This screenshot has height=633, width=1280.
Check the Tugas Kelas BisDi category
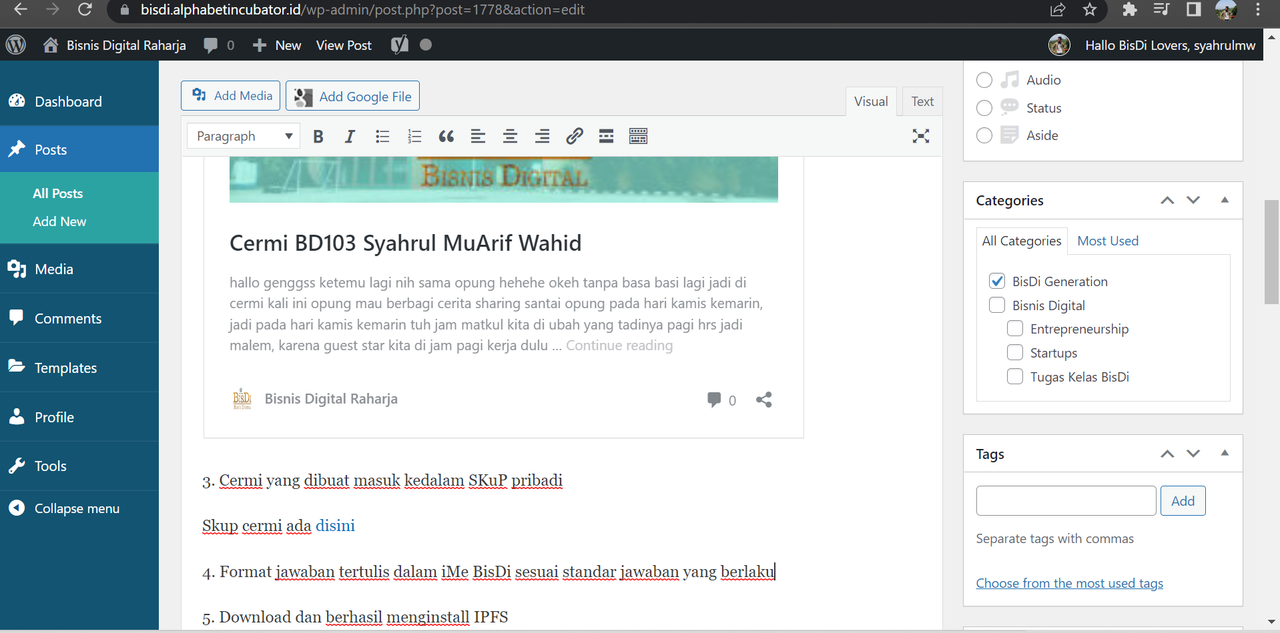click(1015, 377)
